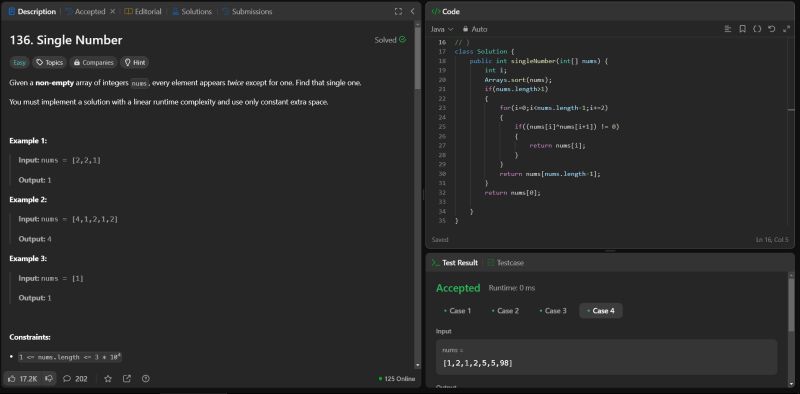Image resolution: width=800 pixels, height=394 pixels.
Task: Open the Java language dropdown
Action: coord(442,29)
